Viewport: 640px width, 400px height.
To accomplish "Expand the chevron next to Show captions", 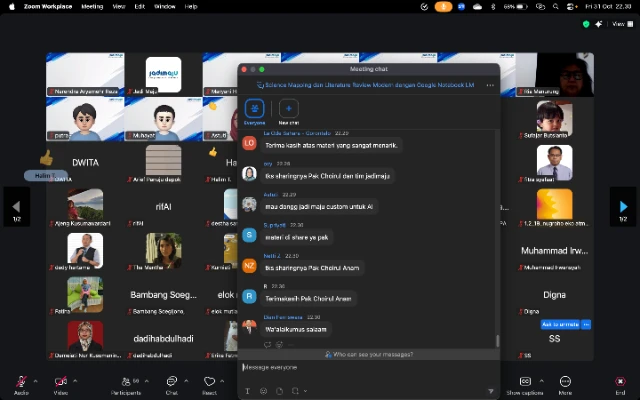I will pyautogui.click(x=542, y=381).
